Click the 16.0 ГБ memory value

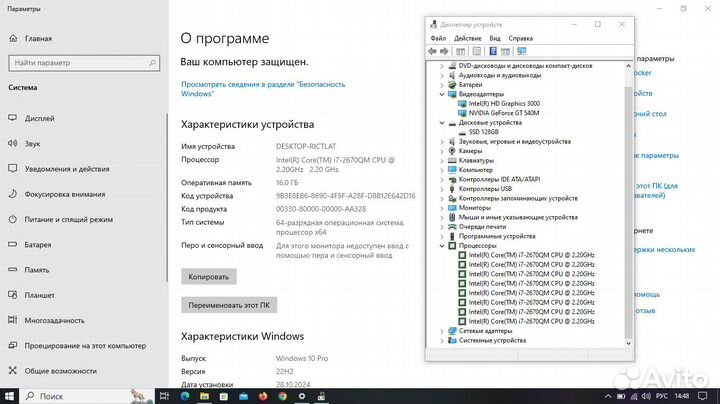(x=287, y=183)
